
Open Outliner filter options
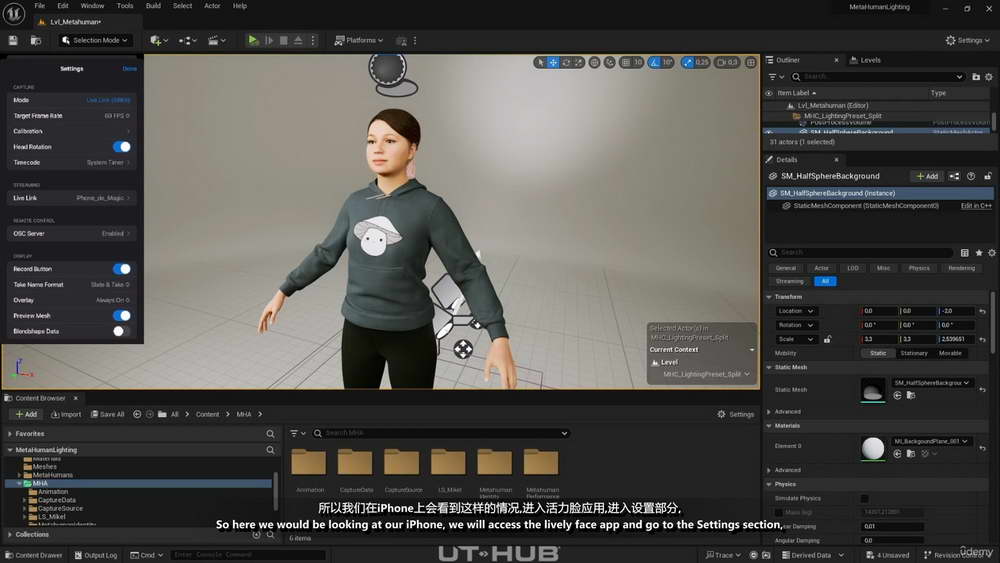click(776, 77)
